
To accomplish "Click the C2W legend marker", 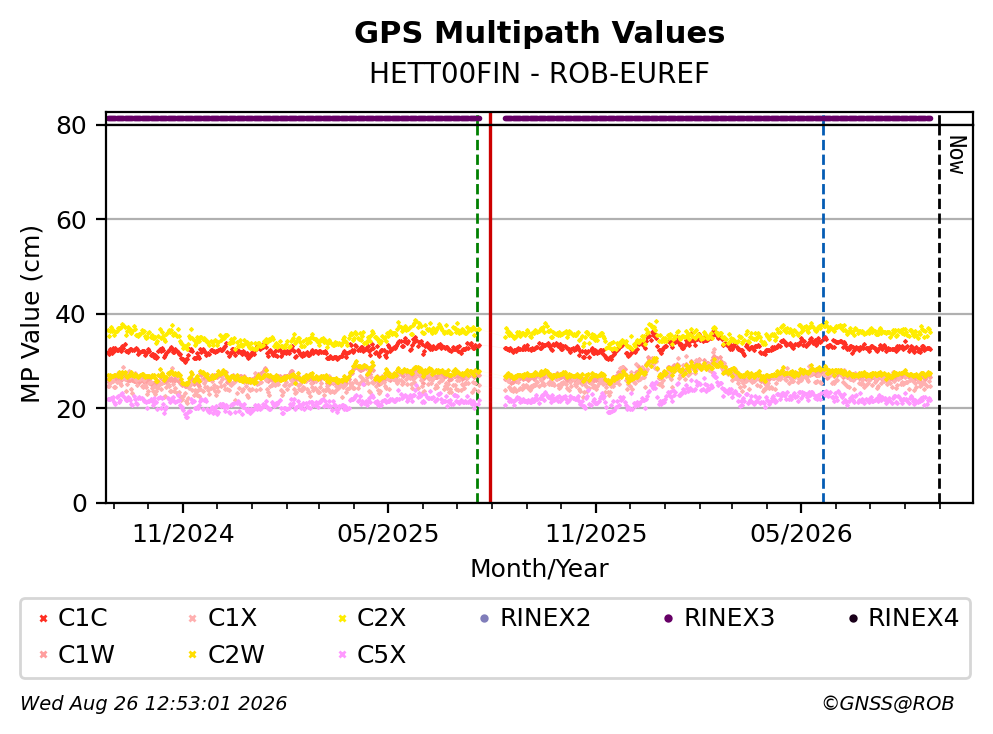I will pyautogui.click(x=193, y=655).
